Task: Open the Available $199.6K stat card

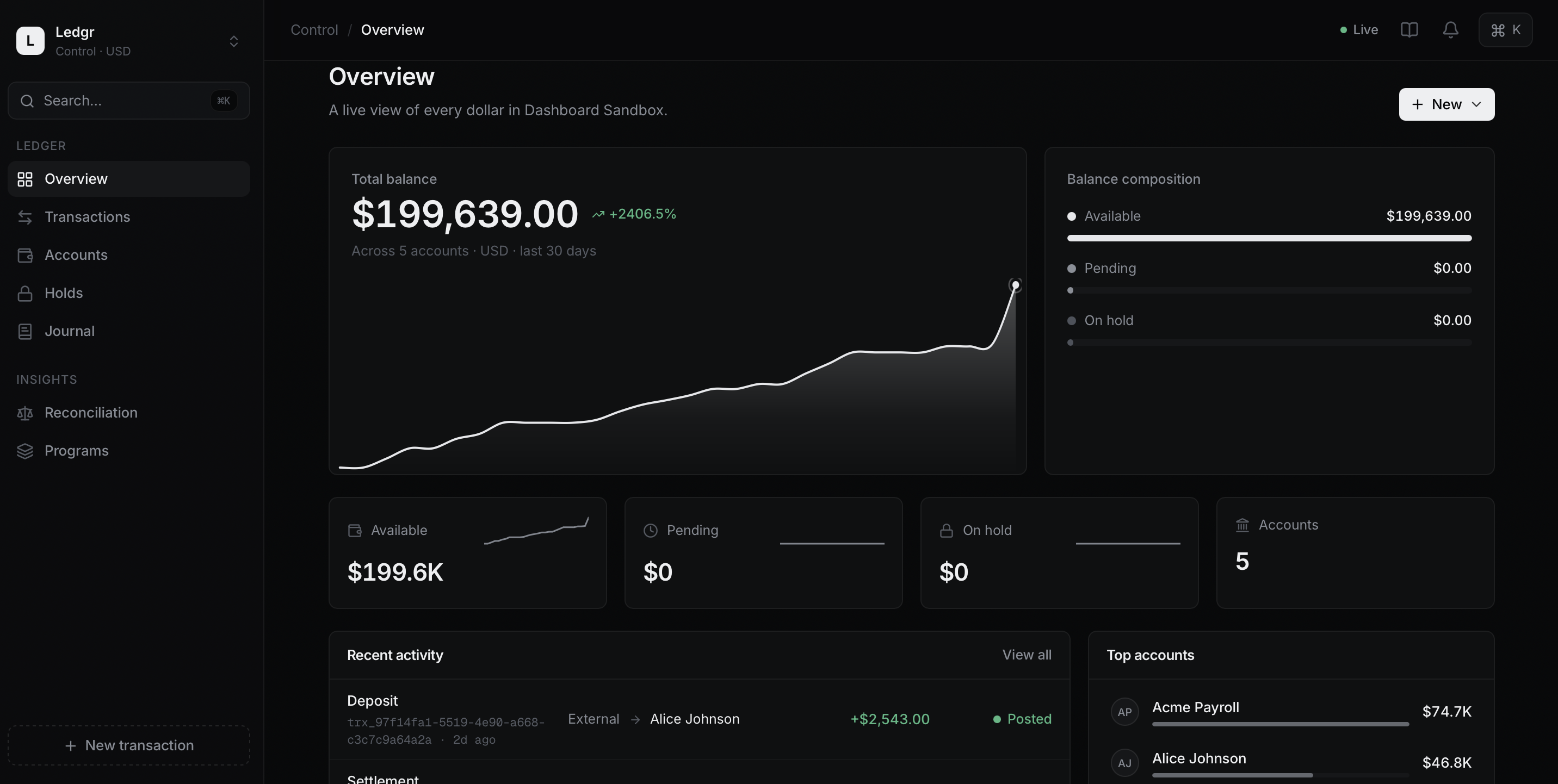Action: [467, 553]
